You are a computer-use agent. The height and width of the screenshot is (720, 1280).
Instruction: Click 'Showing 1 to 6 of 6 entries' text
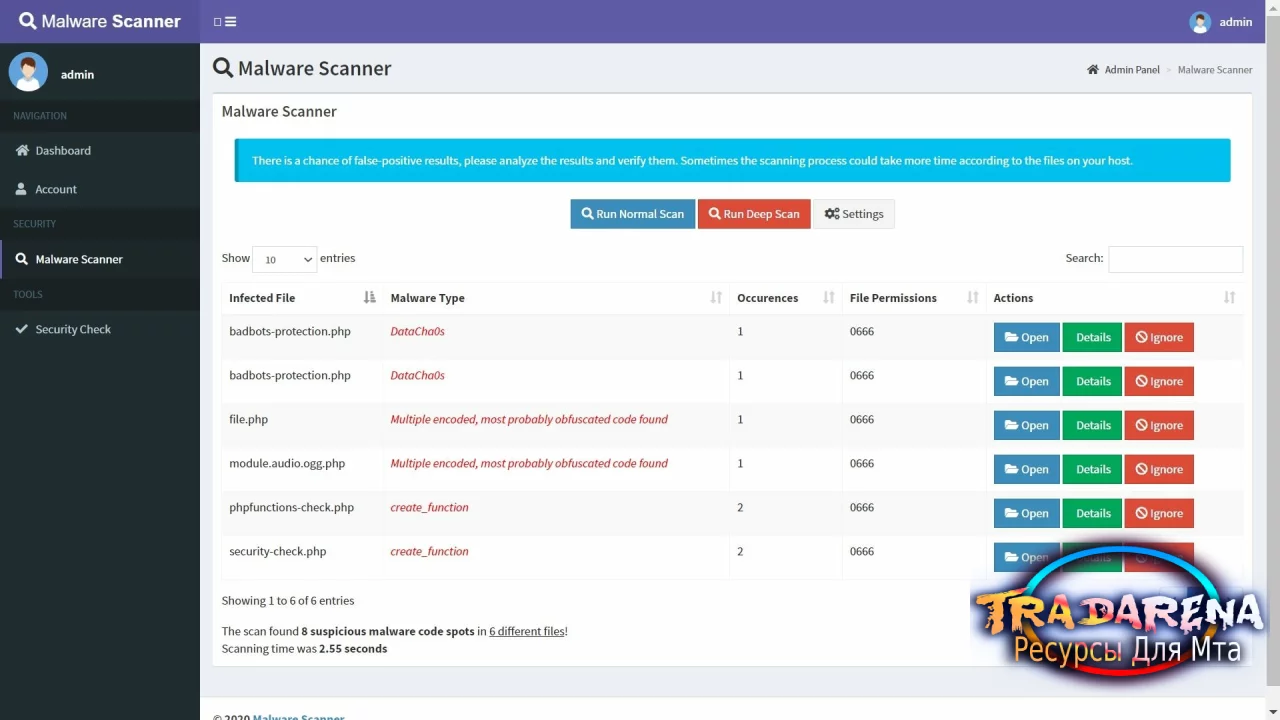coord(288,601)
